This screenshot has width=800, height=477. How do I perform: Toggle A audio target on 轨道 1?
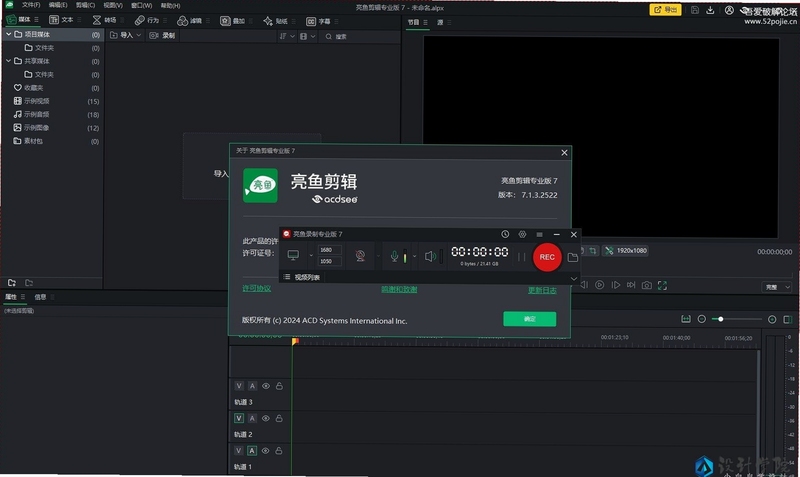point(252,450)
